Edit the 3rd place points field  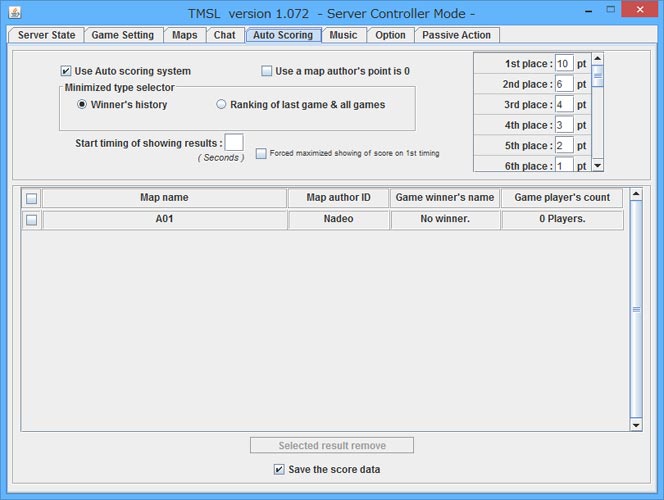click(564, 105)
